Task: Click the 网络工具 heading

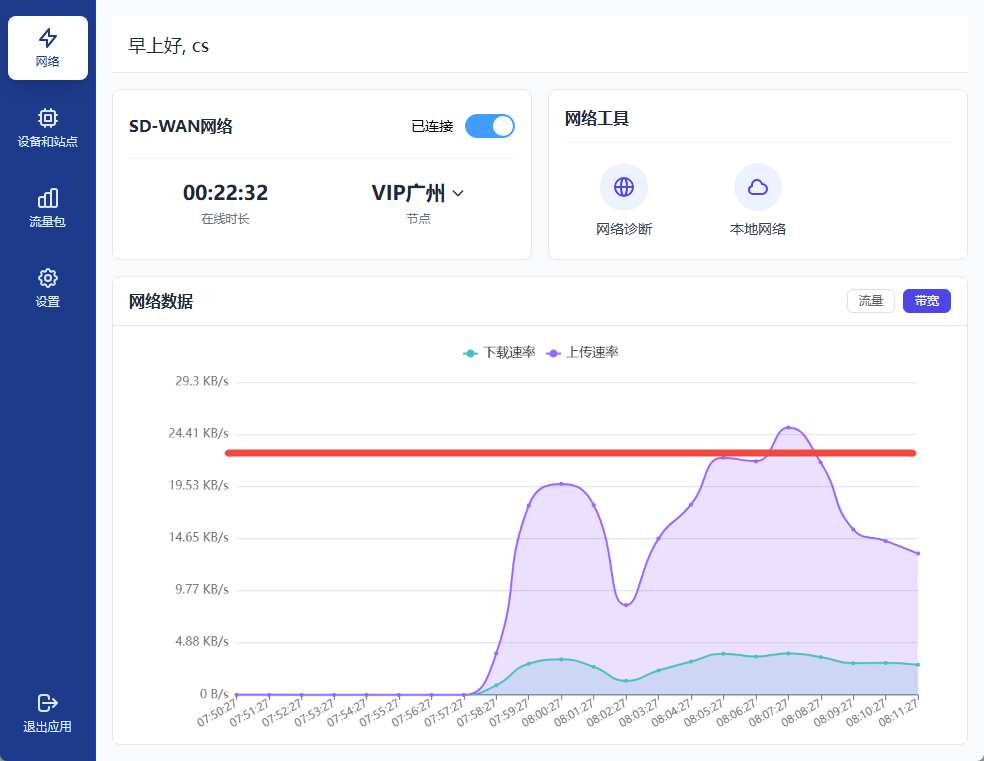Action: [x=597, y=119]
